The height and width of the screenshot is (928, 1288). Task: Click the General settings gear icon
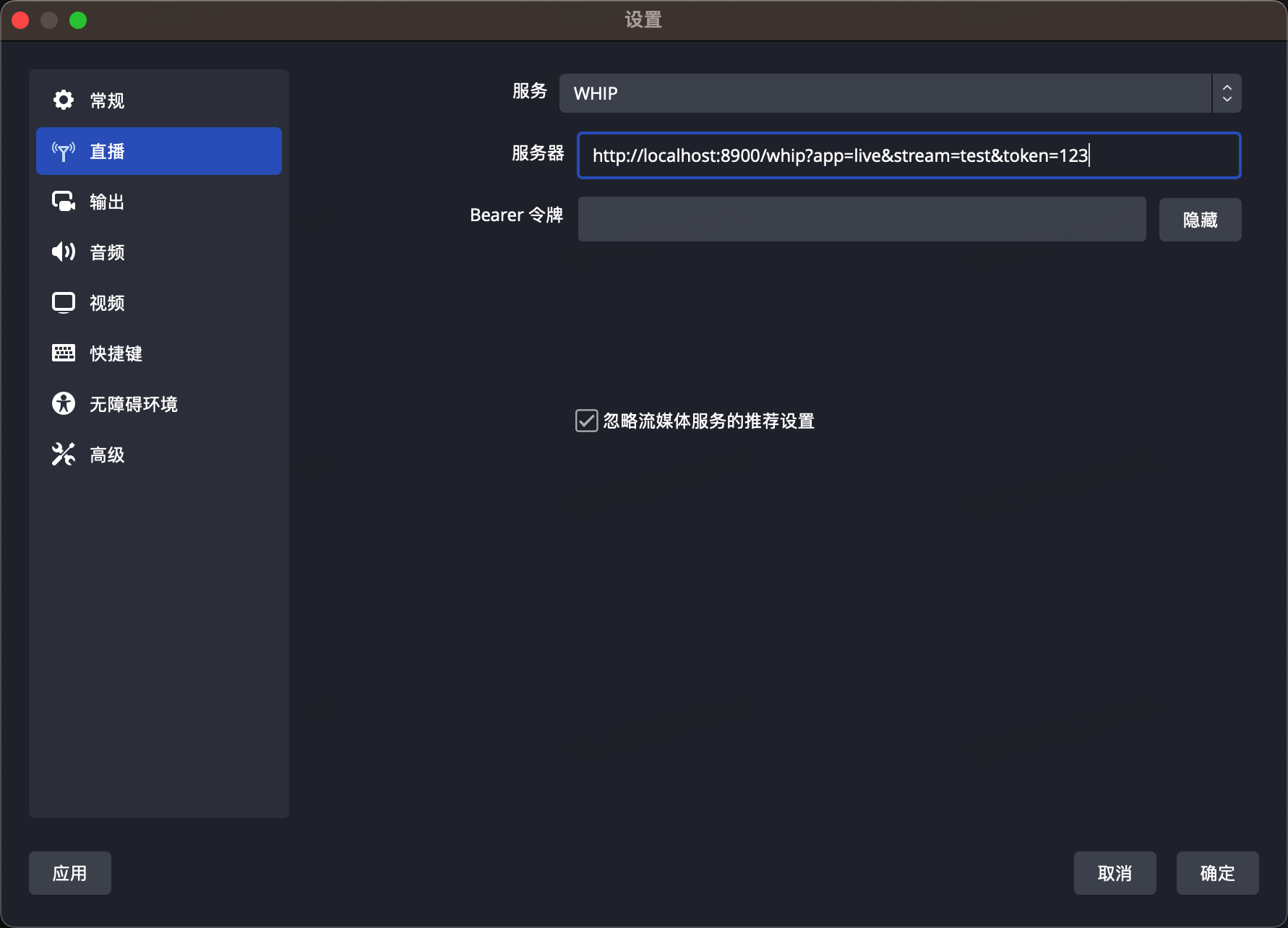click(x=64, y=100)
